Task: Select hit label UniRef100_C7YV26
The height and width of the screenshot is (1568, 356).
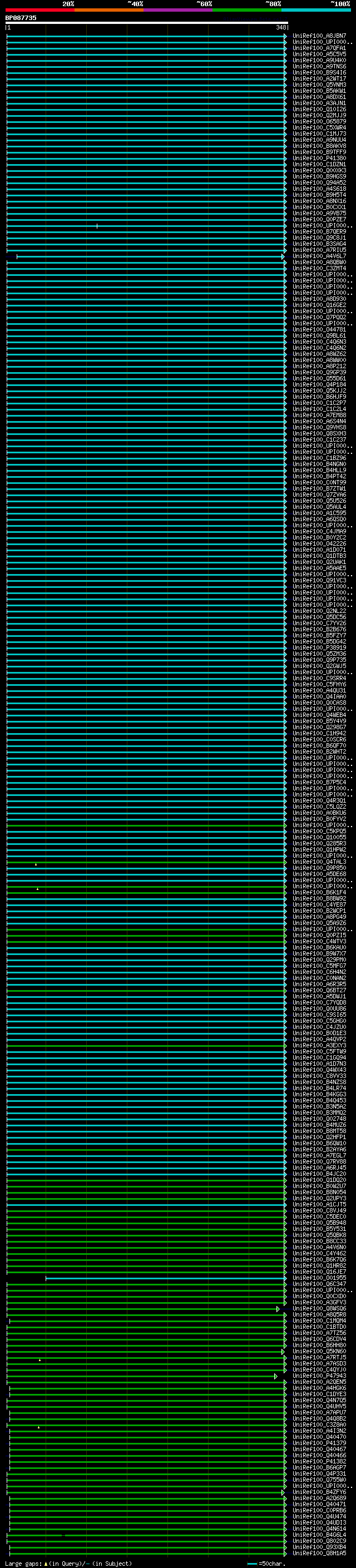Action: pos(319,624)
